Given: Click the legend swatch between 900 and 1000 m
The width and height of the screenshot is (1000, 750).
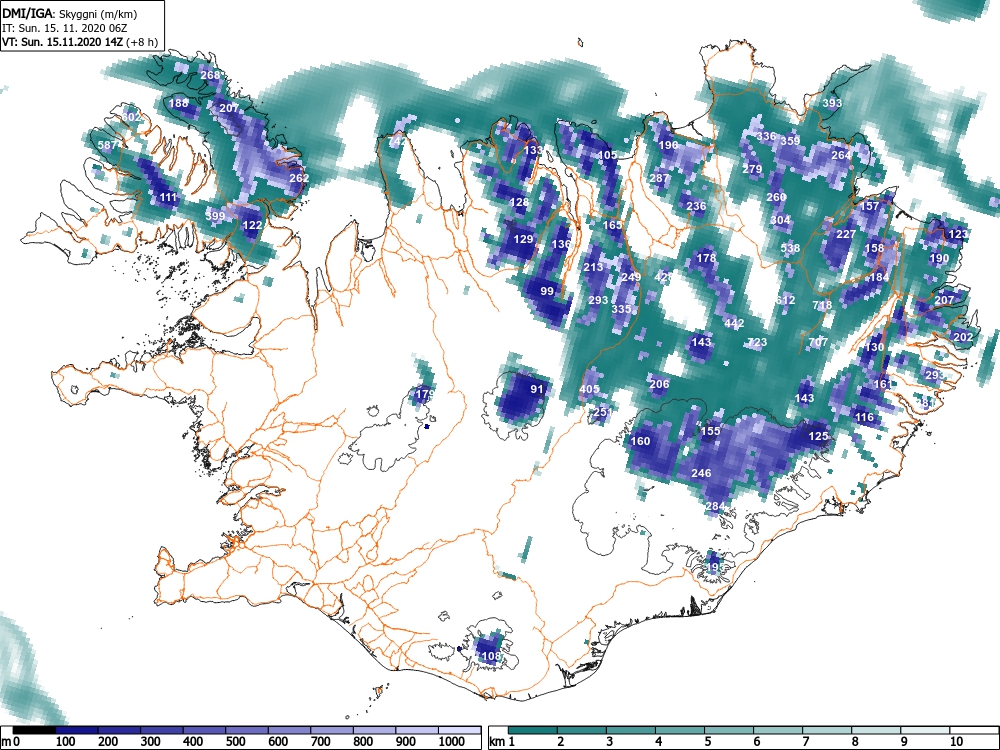Looking at the screenshot, I should pyautogui.click(x=416, y=730).
